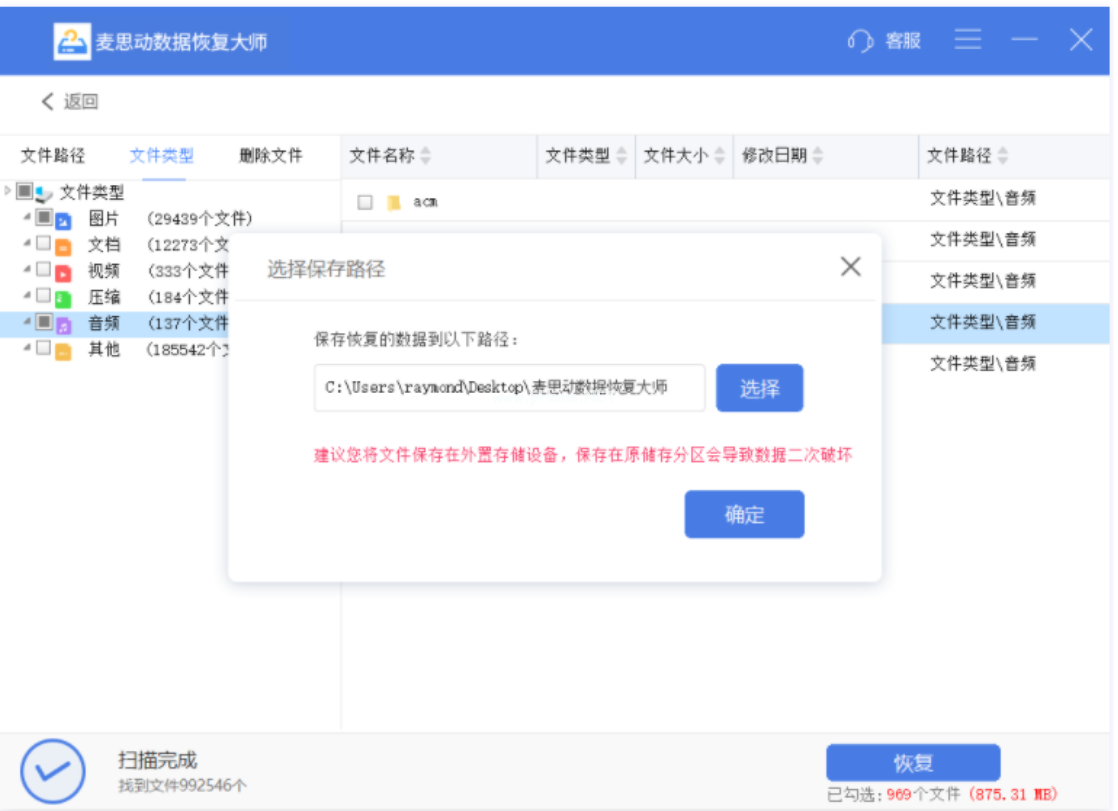
Task: Toggle the 视频 category checkbox
Action: (43, 269)
